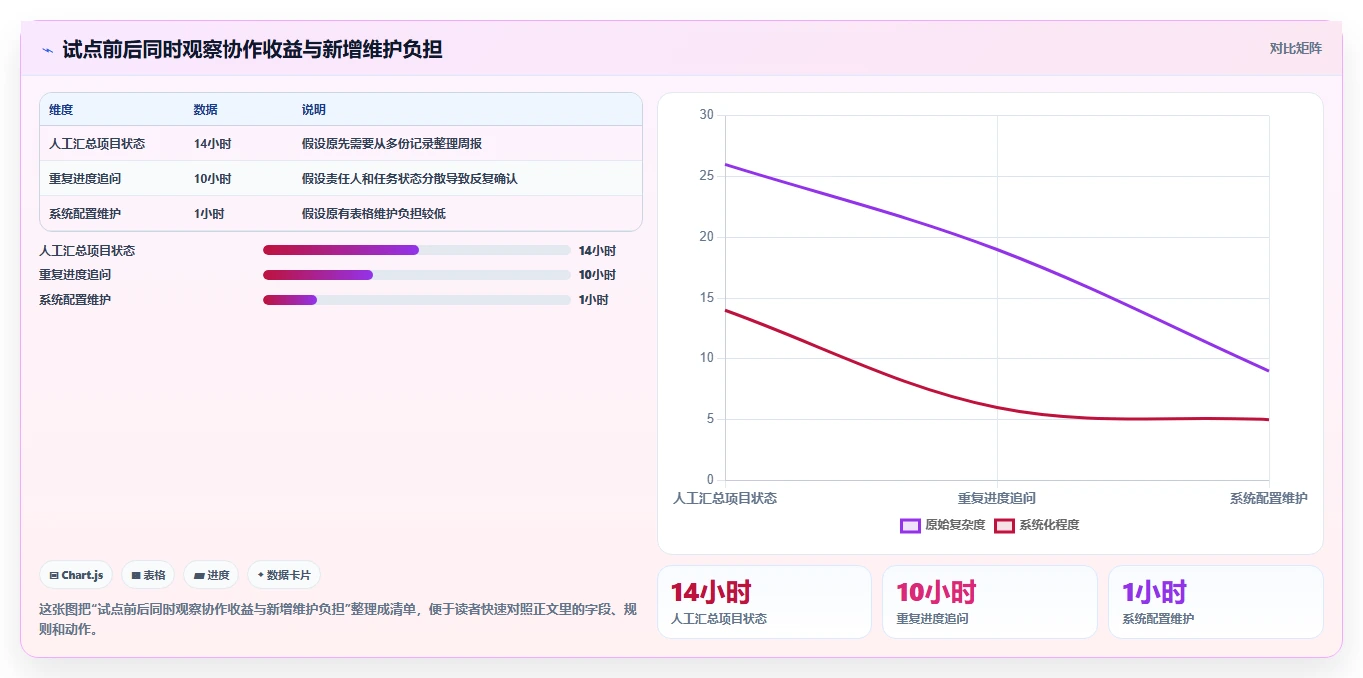Click the lightning icon beside the title

tap(47, 49)
